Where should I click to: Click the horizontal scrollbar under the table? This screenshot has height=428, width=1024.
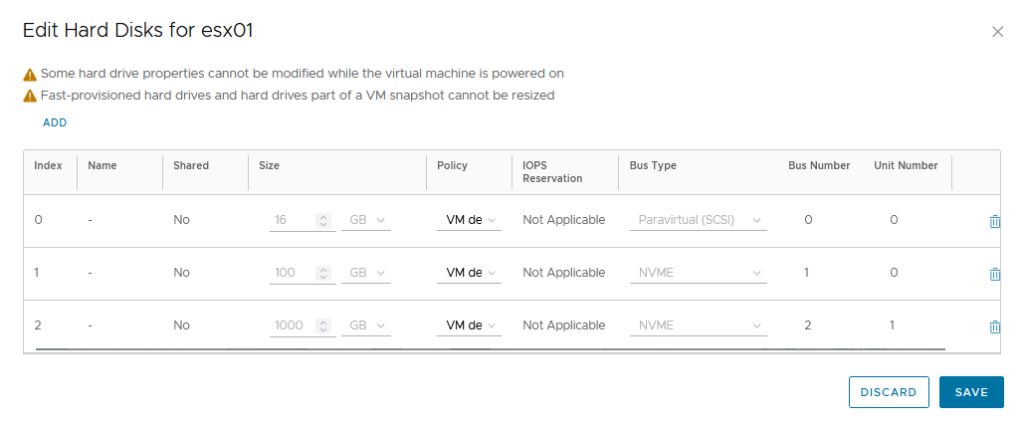tap(490, 350)
